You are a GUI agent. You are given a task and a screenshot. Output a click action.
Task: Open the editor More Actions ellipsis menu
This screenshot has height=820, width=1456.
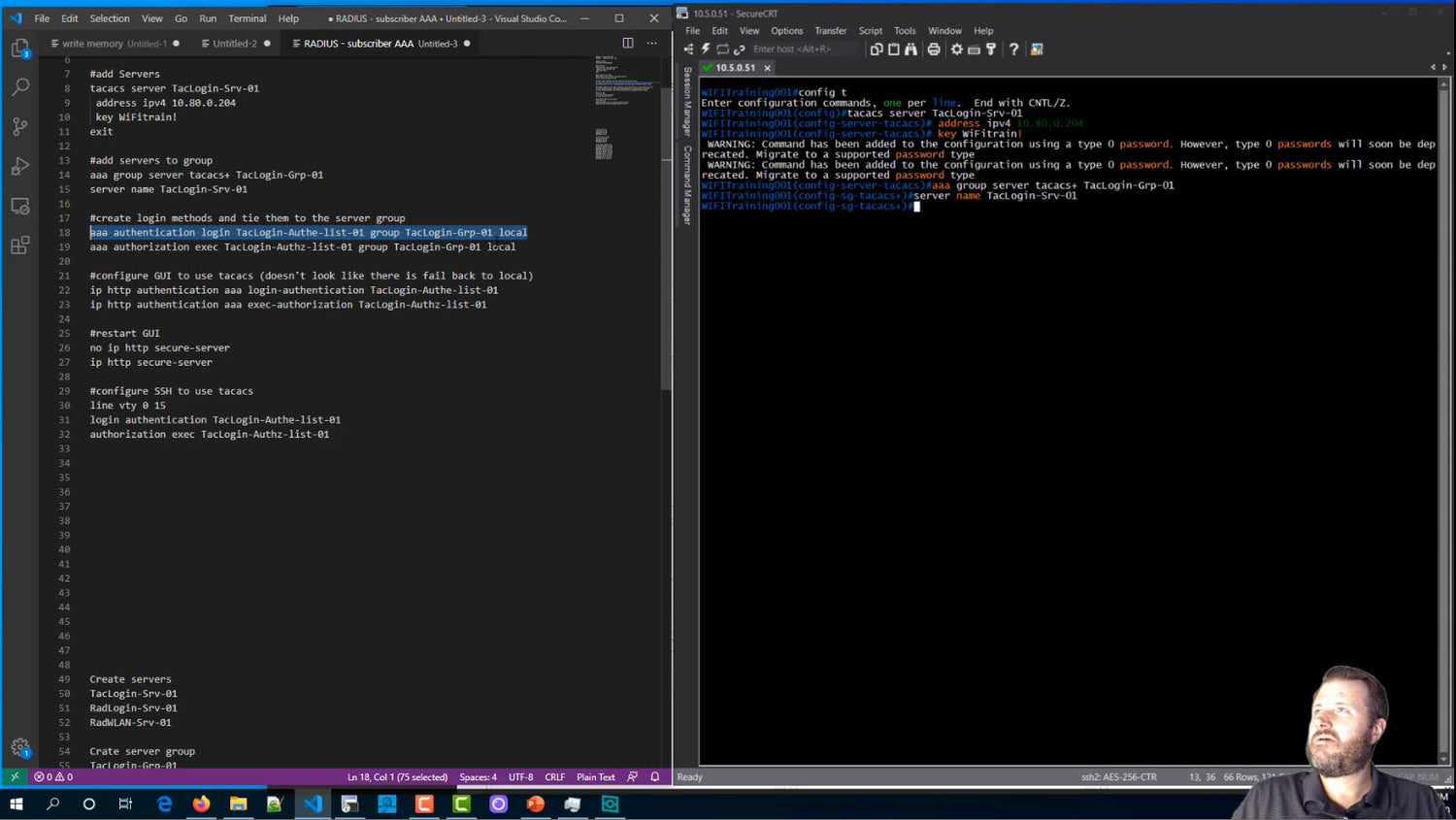click(652, 43)
